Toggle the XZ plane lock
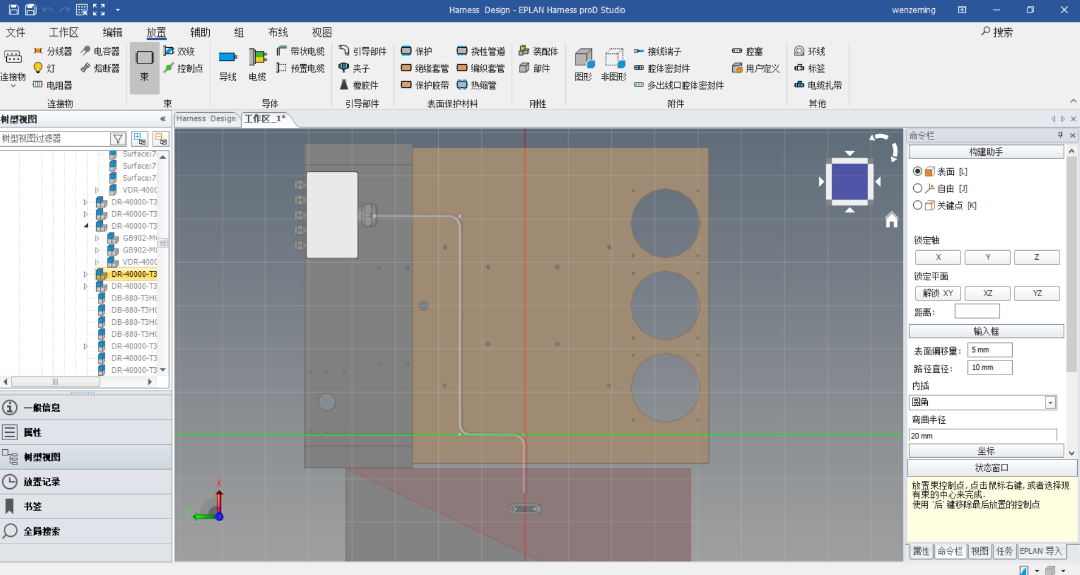This screenshot has height=575, width=1080. tap(988, 293)
